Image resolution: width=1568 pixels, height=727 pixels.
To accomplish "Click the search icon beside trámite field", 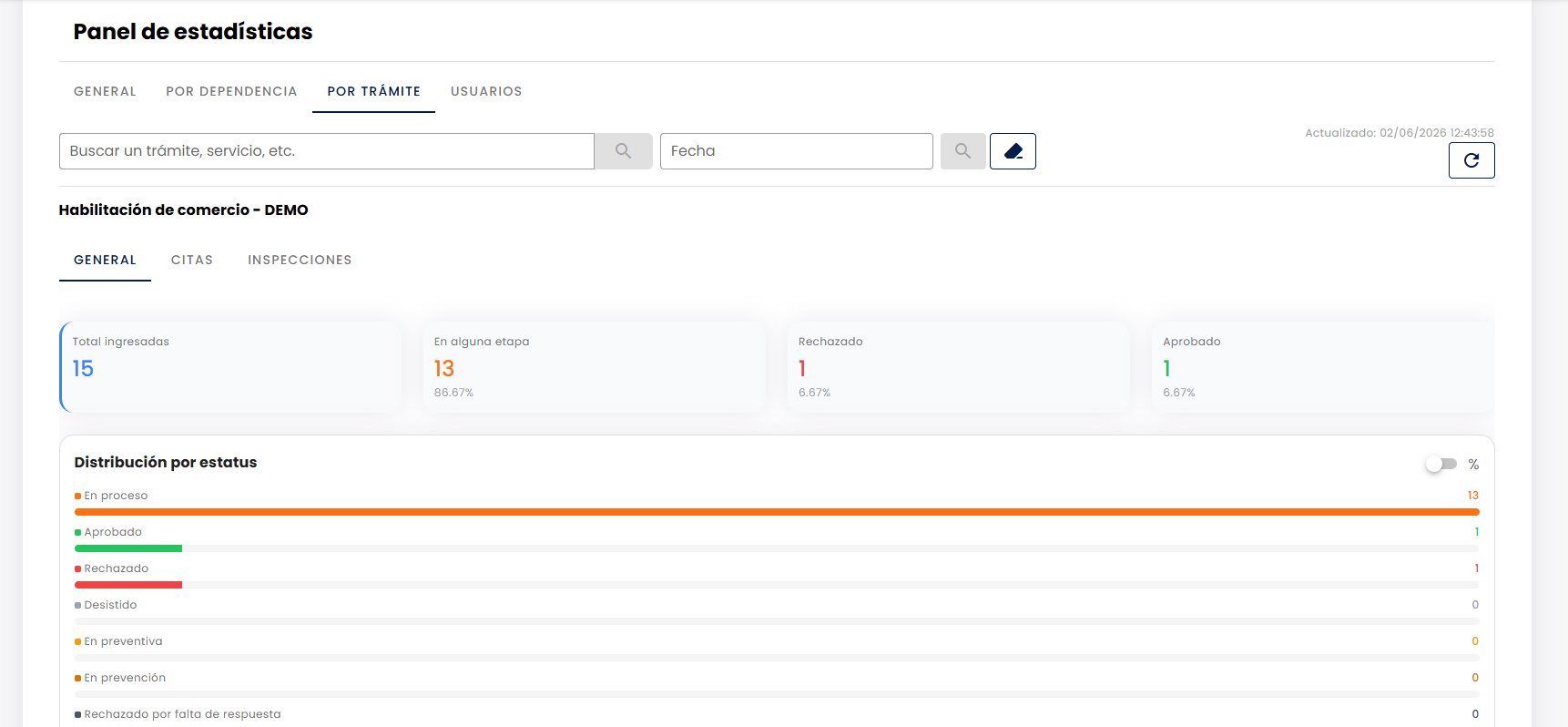I will pos(623,151).
